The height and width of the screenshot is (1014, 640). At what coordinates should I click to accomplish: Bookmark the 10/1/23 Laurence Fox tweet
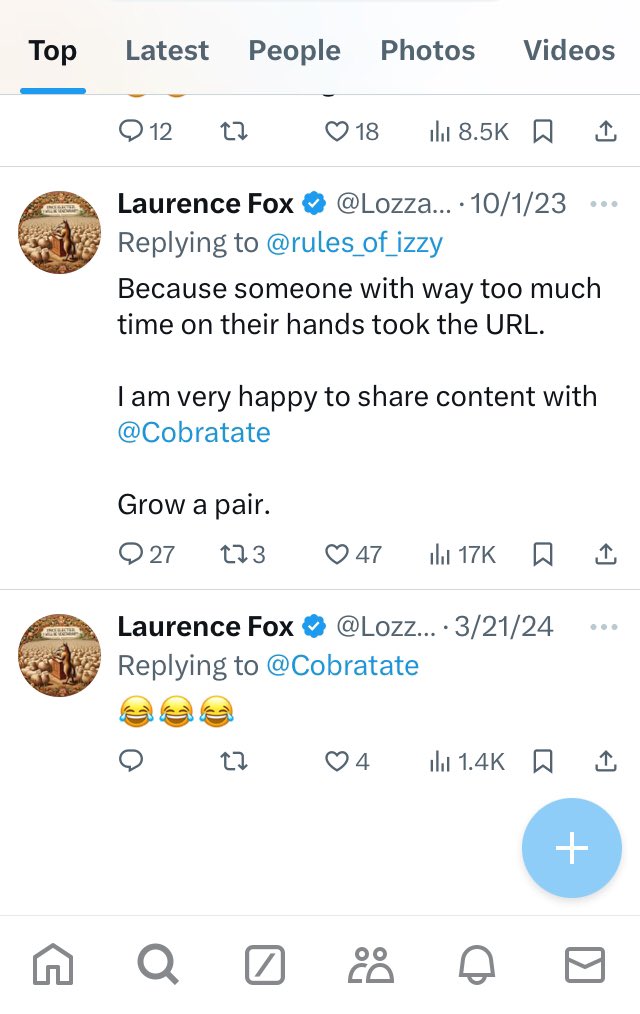(543, 554)
